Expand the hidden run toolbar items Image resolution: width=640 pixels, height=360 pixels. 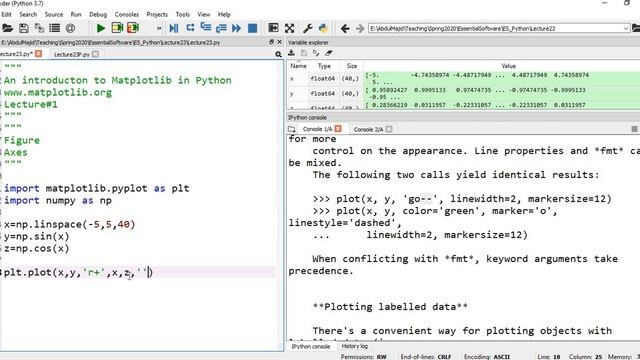(159, 28)
